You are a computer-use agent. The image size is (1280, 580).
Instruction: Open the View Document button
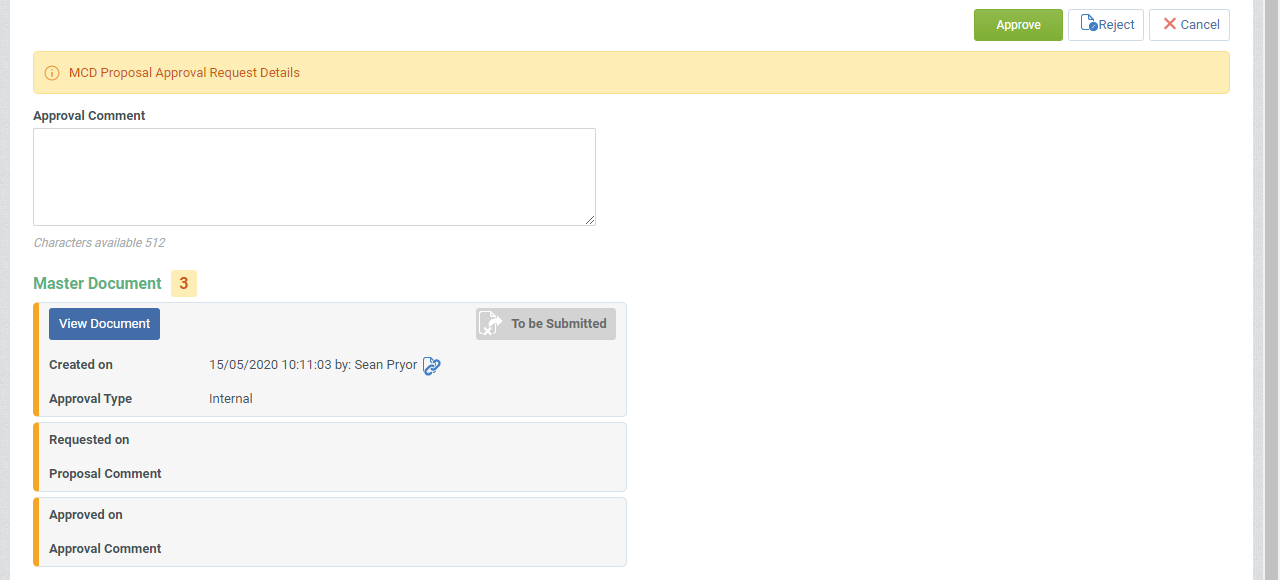point(104,324)
